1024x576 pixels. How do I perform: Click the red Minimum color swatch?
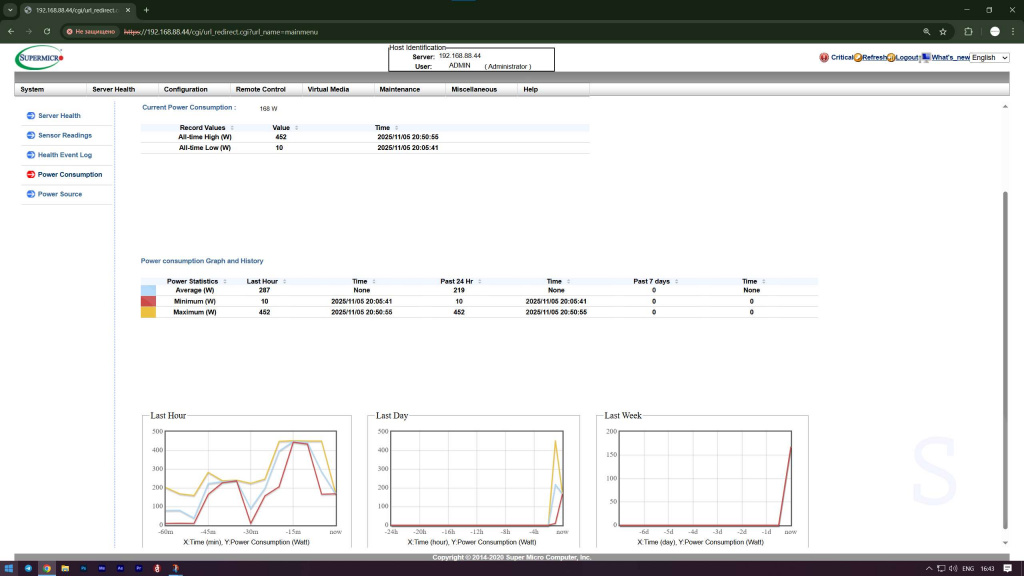148,301
